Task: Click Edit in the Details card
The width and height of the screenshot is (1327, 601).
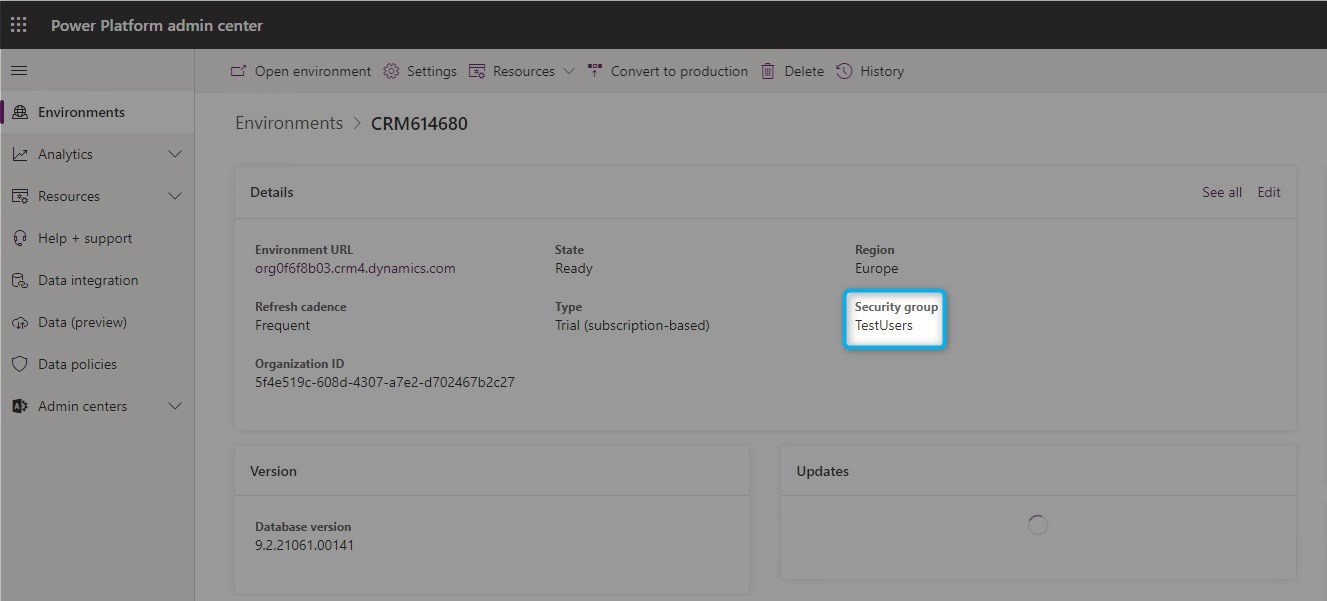Action: pyautogui.click(x=1269, y=192)
